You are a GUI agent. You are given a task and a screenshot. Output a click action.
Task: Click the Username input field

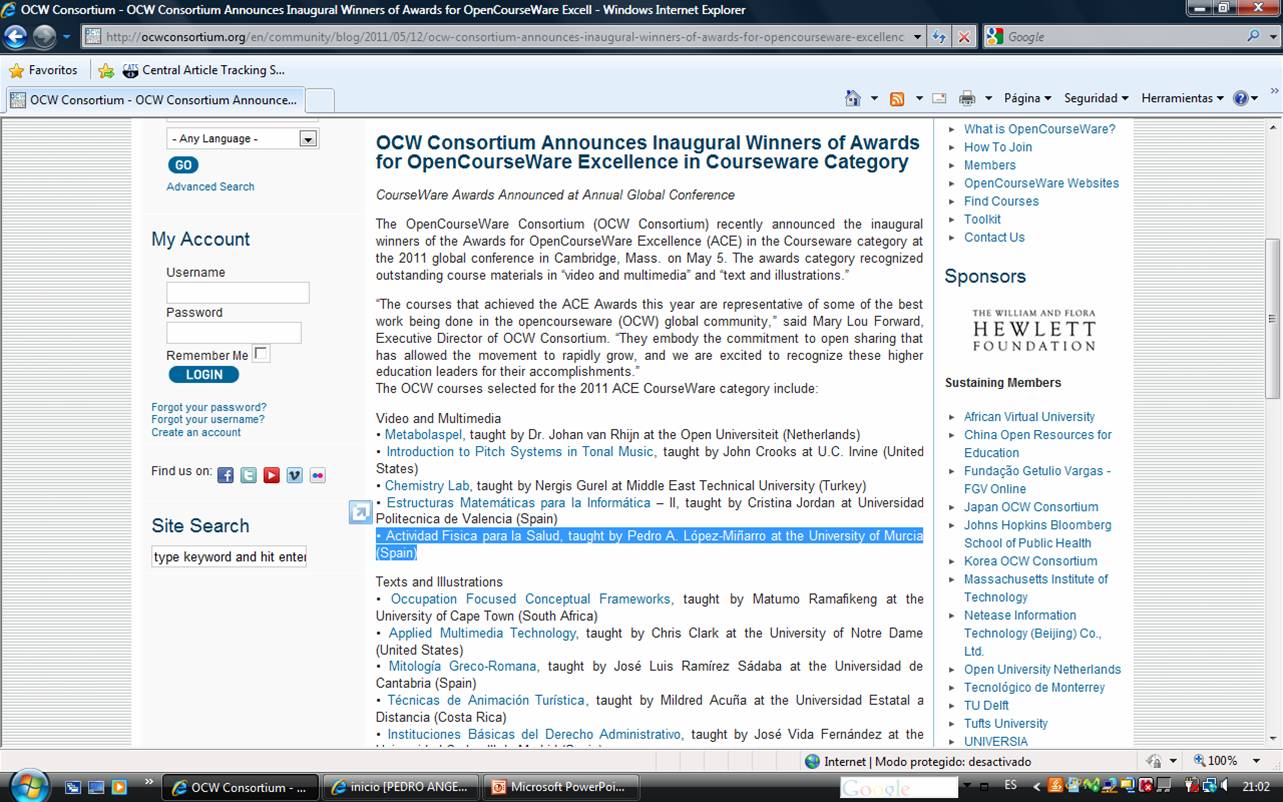click(238, 293)
